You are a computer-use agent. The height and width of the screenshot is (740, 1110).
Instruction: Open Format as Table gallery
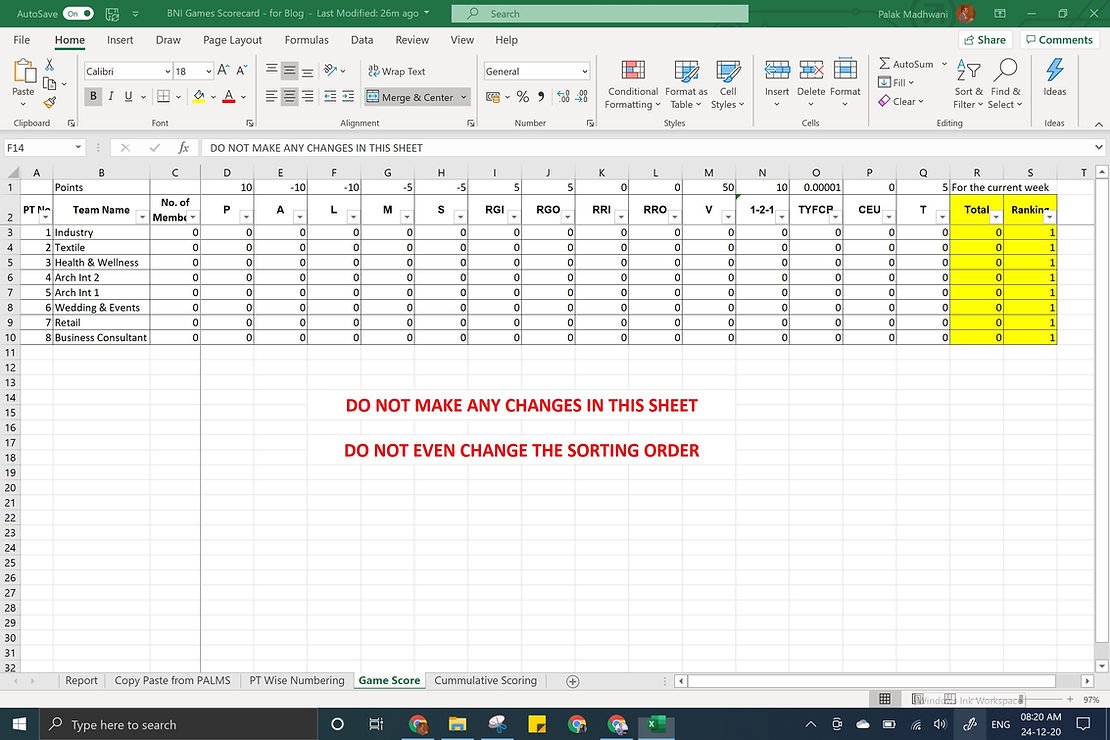[686, 71]
